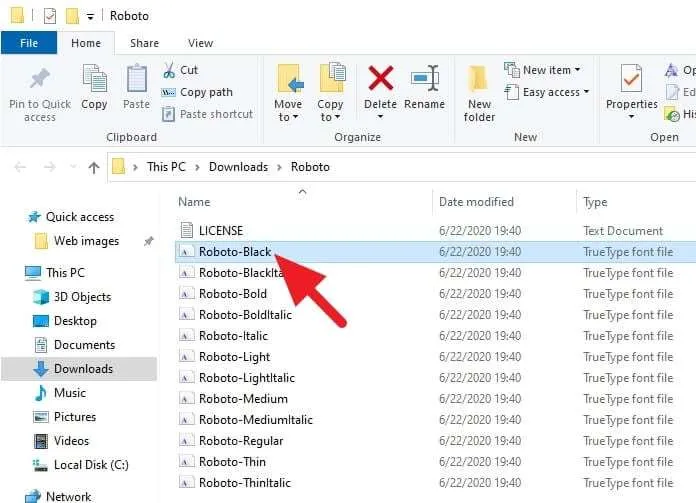The height and width of the screenshot is (503, 696).
Task: Click This PC in address bar
Action: pyautogui.click(x=166, y=167)
